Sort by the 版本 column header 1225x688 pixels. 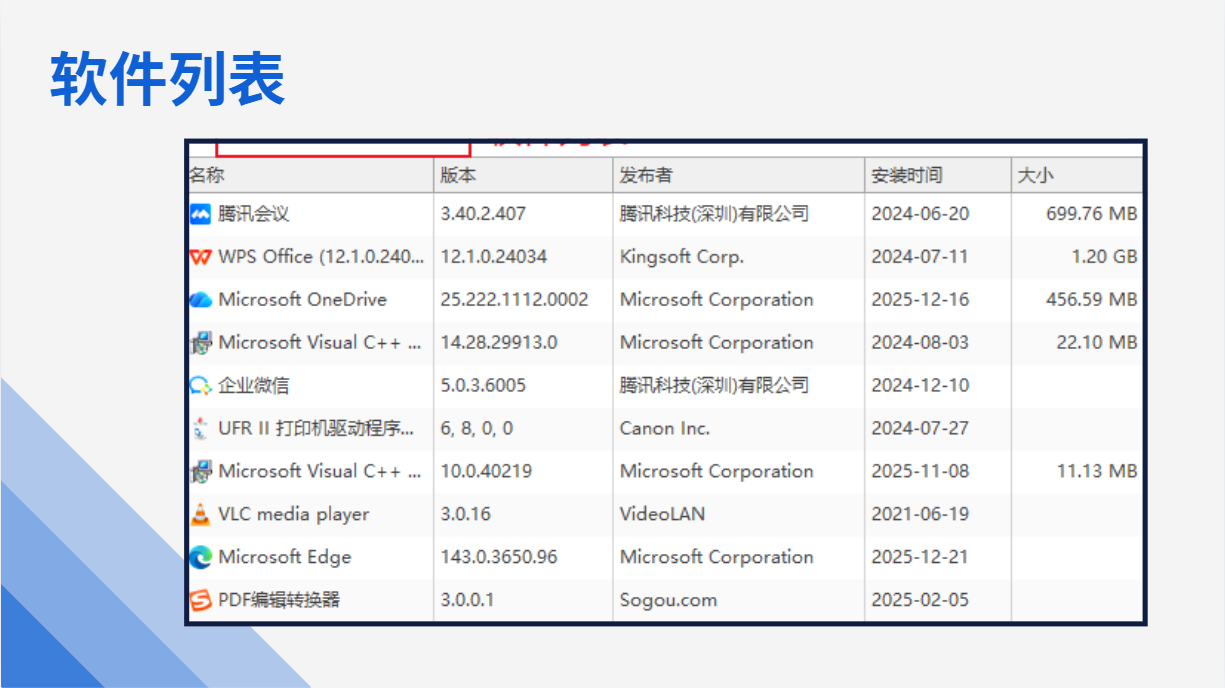click(458, 176)
